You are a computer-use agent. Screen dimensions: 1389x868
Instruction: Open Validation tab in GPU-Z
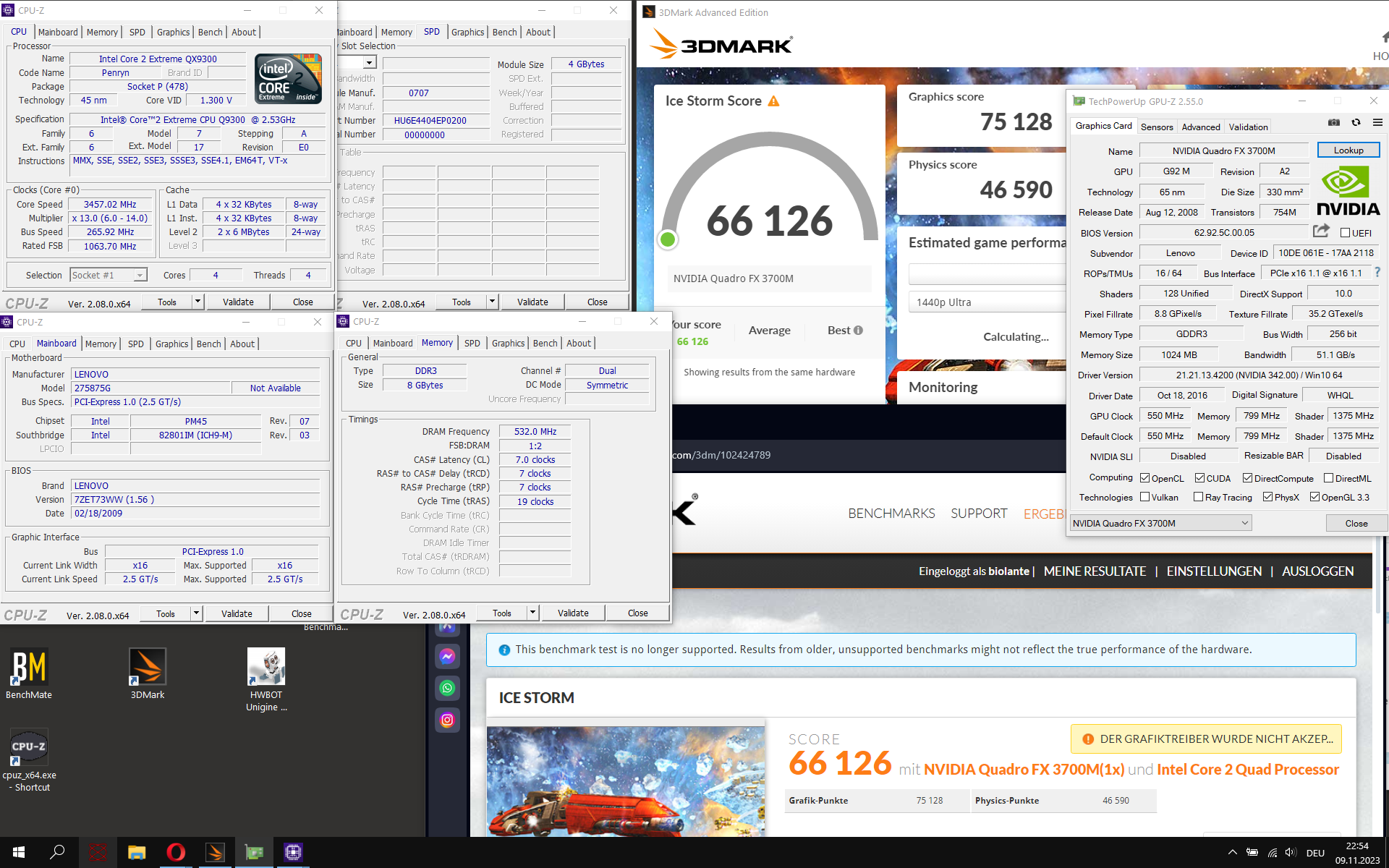[x=1249, y=127]
